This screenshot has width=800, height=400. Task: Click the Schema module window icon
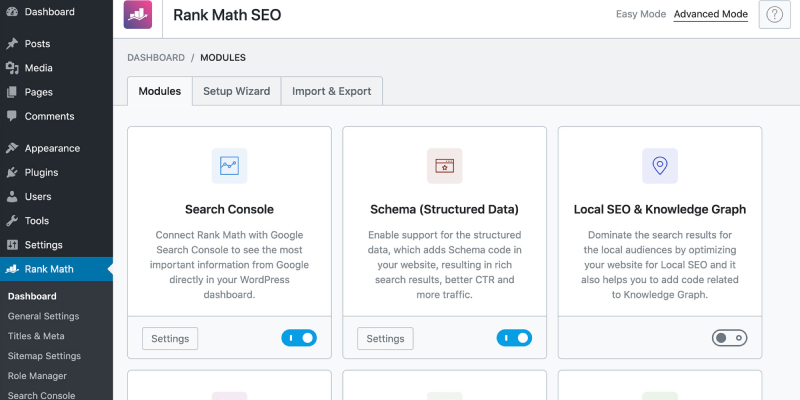click(445, 166)
